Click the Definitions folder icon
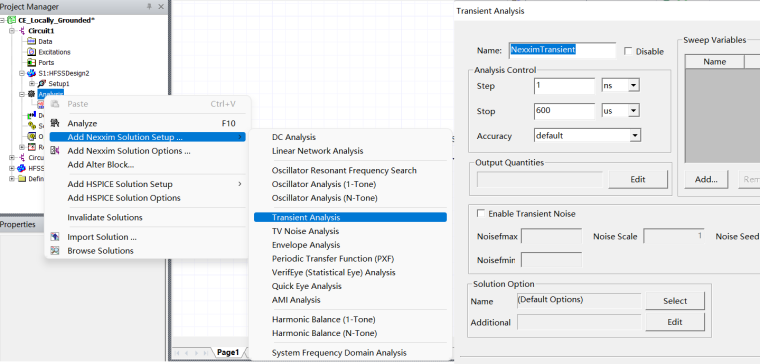Viewport: 760px width, 364px height. tap(22, 178)
